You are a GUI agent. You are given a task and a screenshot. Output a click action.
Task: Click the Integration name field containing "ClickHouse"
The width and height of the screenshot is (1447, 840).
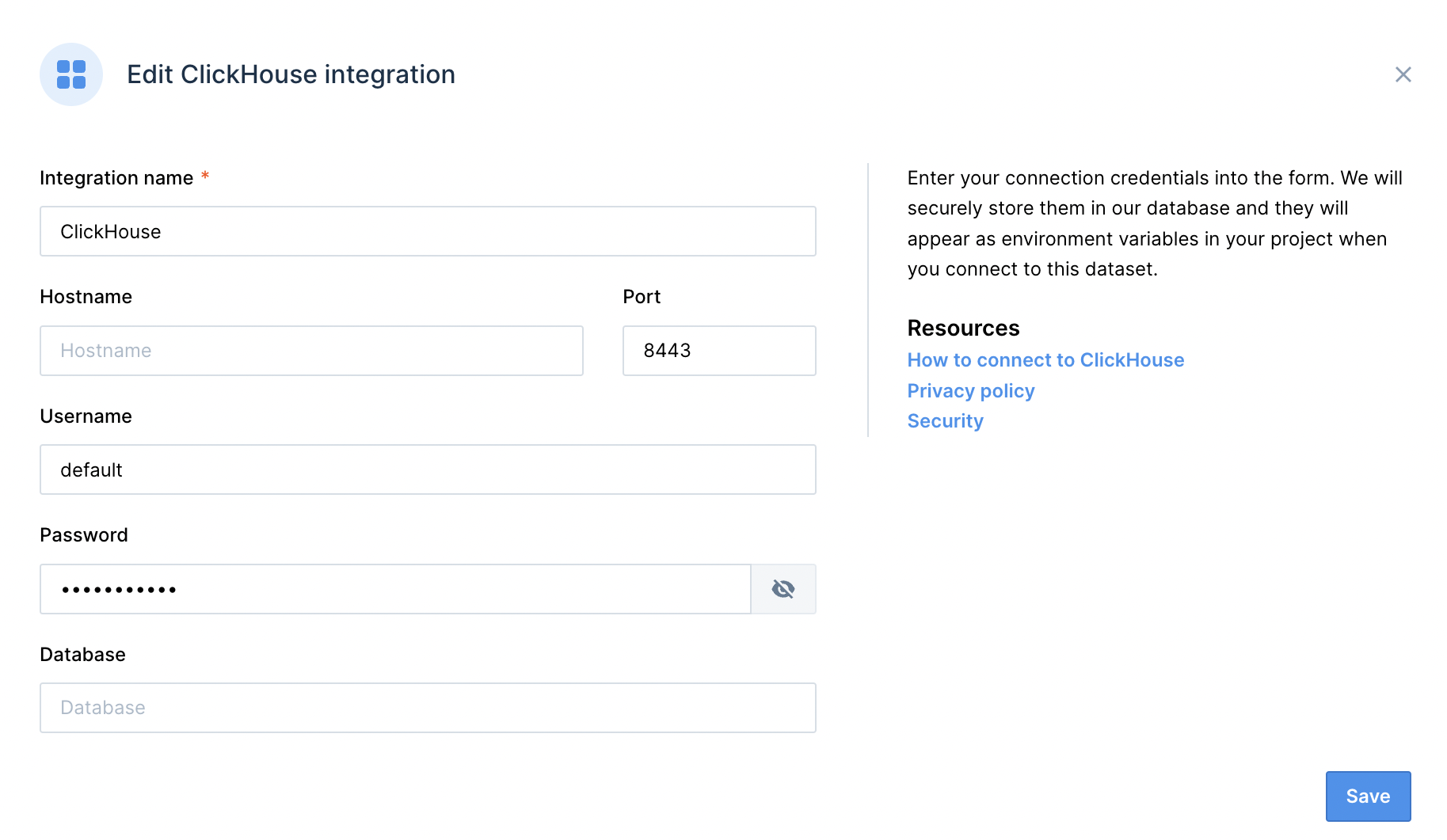point(428,231)
